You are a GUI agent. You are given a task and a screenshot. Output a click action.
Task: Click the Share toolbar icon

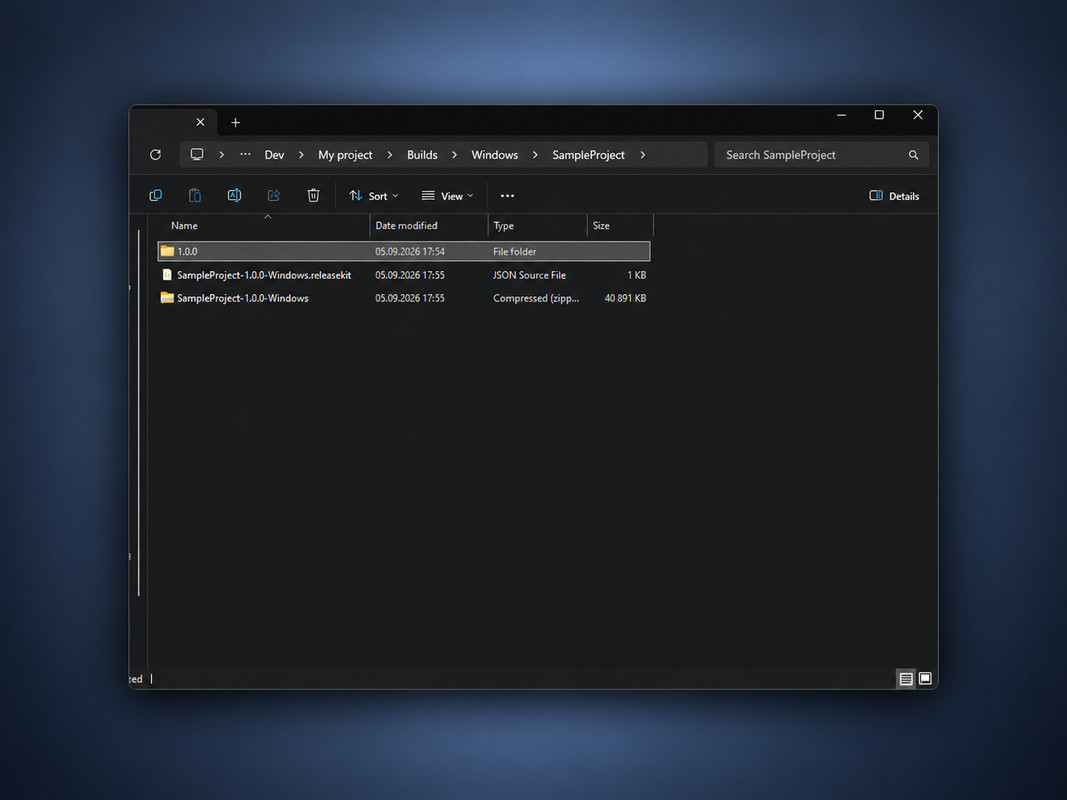coord(274,196)
